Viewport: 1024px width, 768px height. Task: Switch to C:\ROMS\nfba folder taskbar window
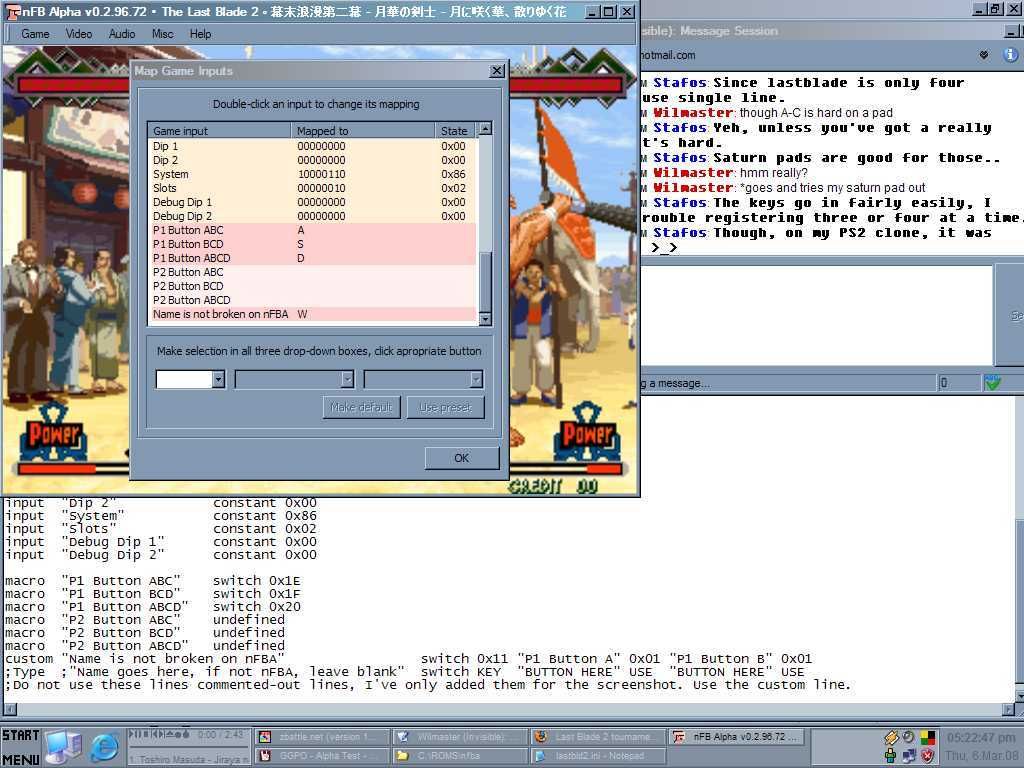coord(460,756)
